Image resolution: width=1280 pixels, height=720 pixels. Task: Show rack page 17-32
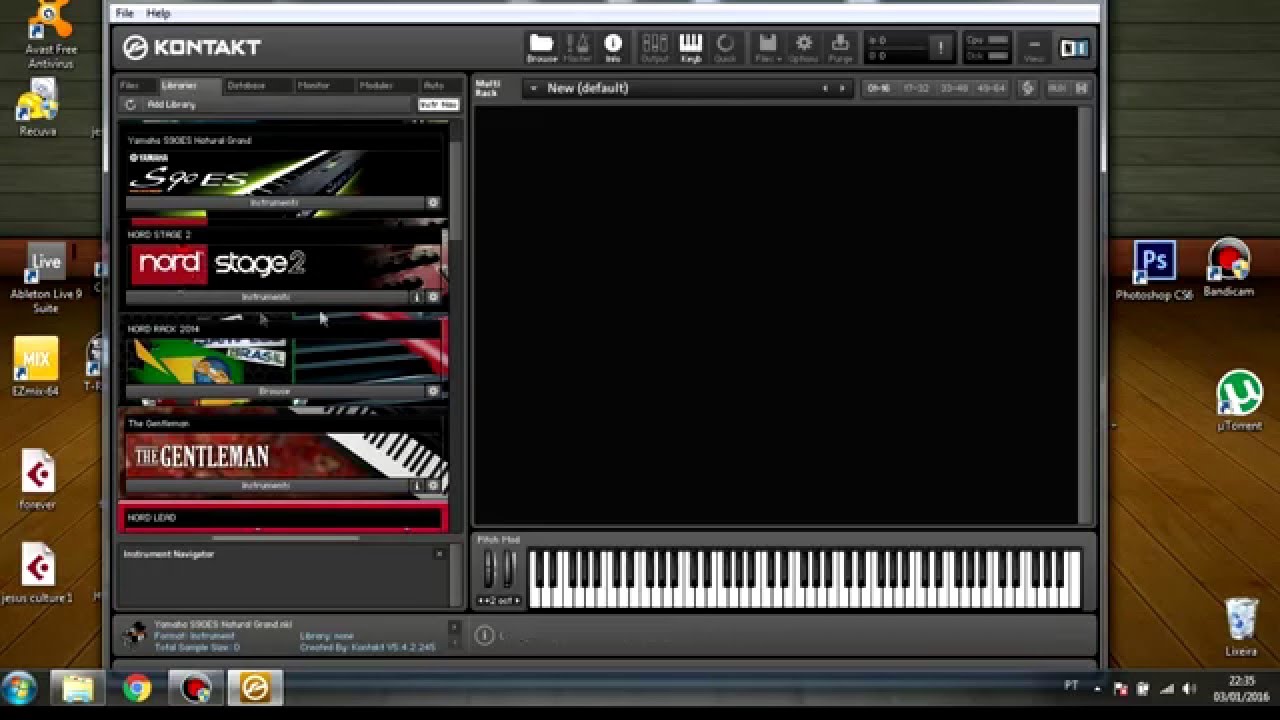(916, 88)
